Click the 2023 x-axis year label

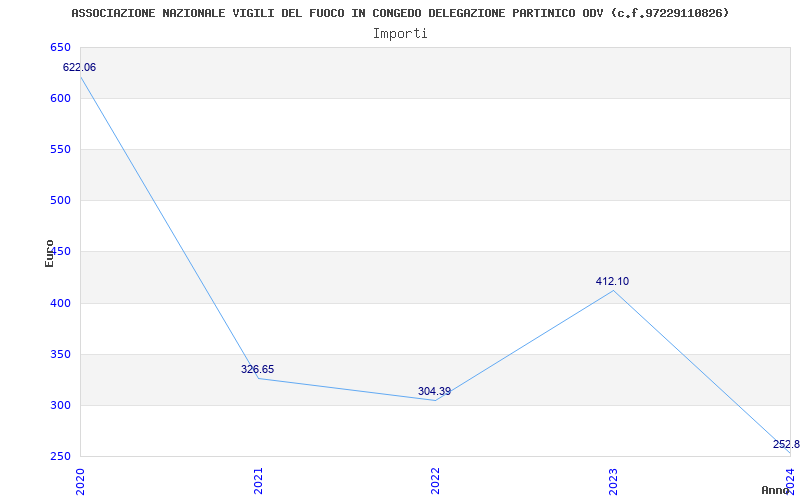[x=613, y=482]
